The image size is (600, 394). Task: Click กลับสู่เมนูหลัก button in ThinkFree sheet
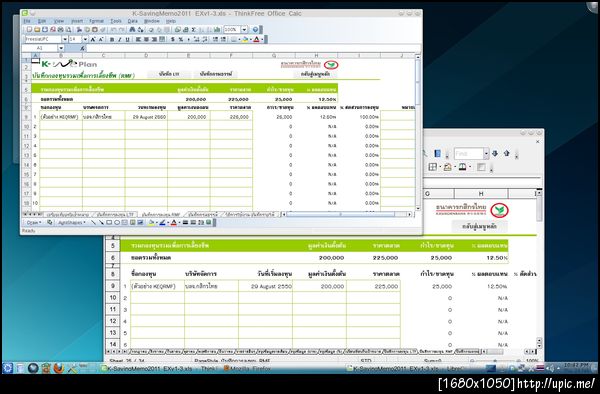point(315,74)
